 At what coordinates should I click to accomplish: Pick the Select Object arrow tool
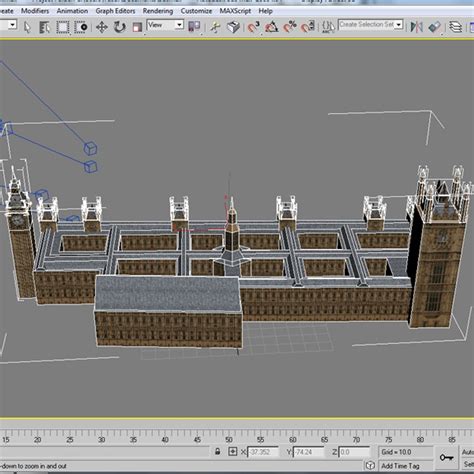[27, 27]
